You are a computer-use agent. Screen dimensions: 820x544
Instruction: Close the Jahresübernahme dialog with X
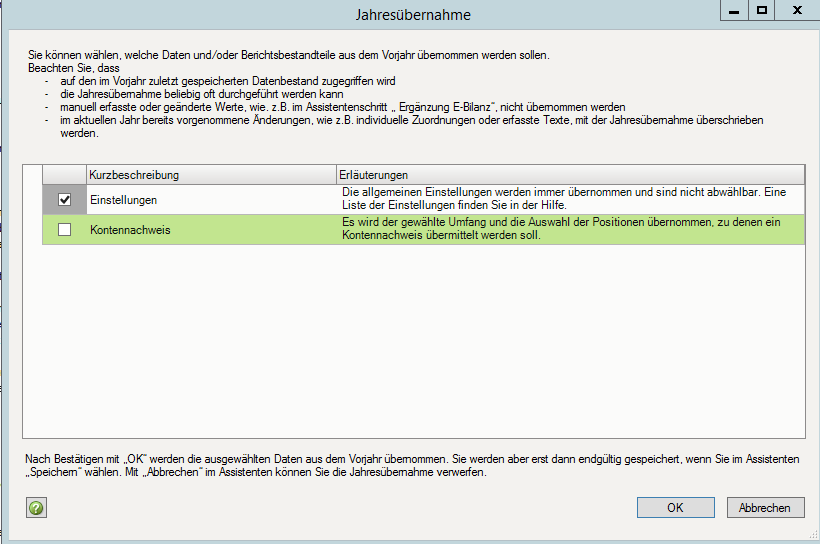point(798,11)
